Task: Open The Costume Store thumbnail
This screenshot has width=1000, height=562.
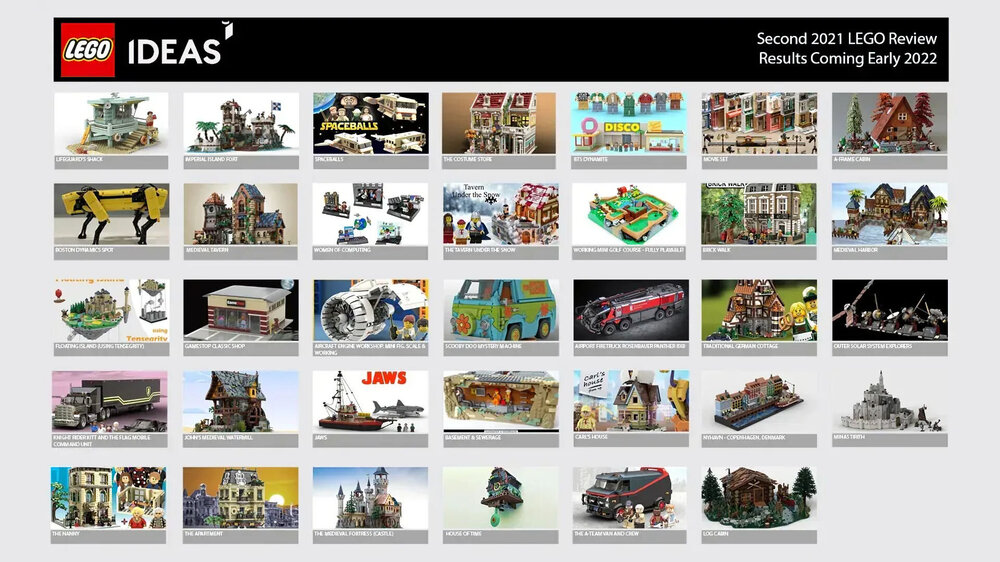Action: coord(499,124)
